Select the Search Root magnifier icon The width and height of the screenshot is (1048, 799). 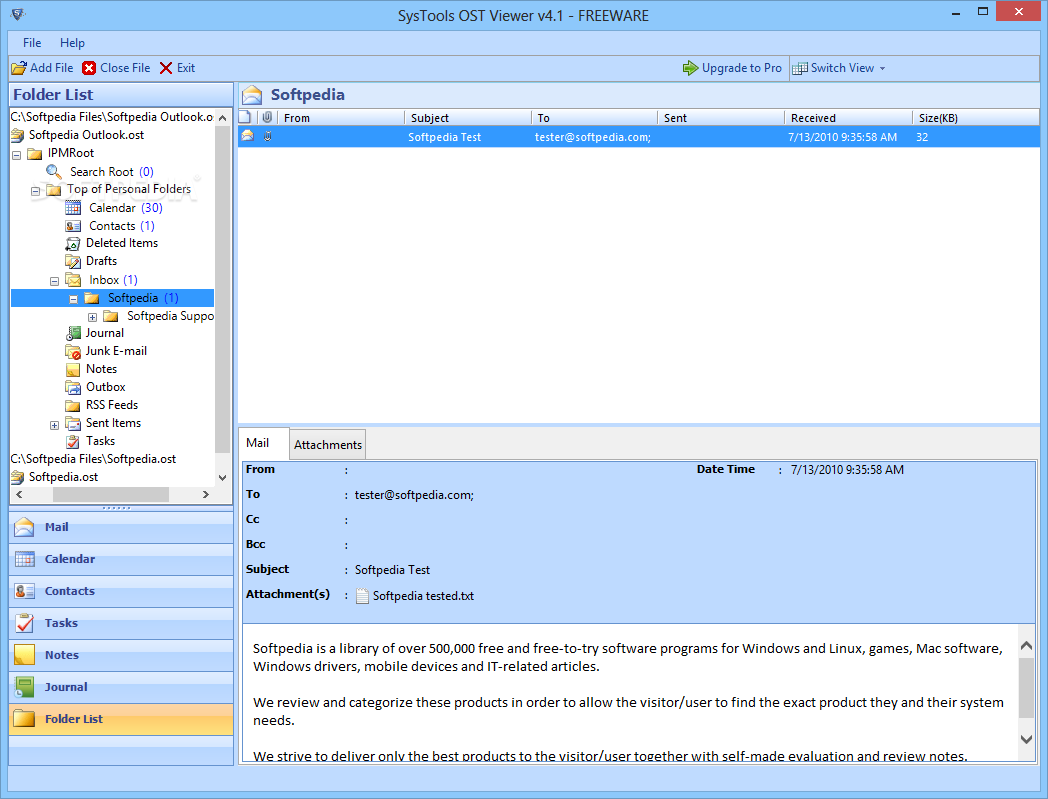54,172
